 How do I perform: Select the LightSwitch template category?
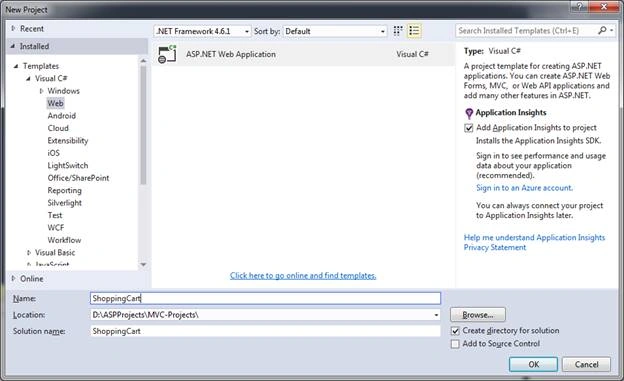(x=68, y=165)
